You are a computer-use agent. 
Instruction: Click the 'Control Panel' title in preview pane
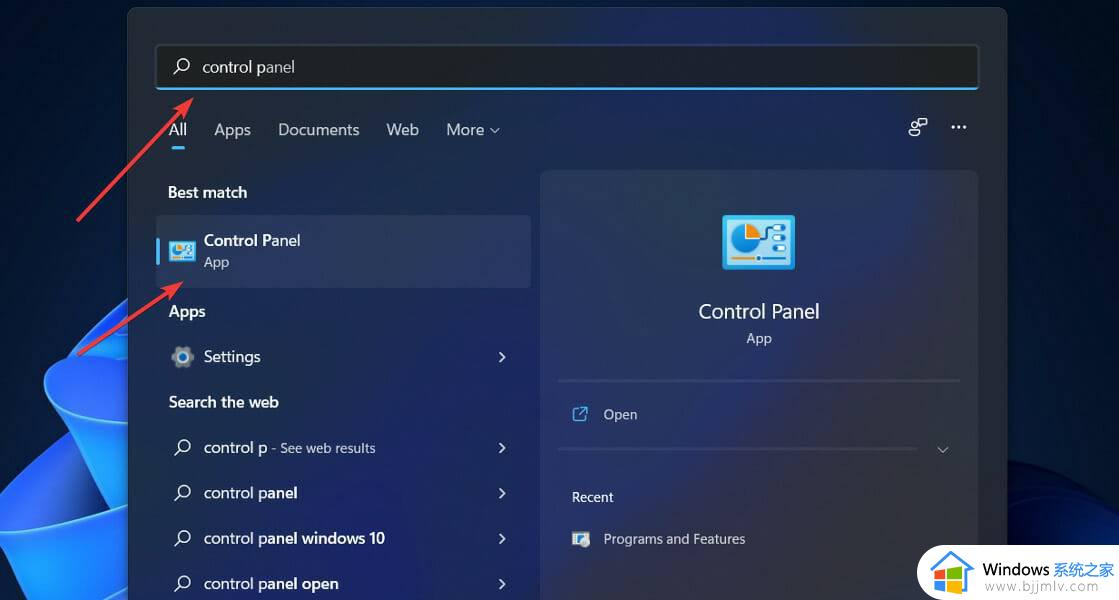[x=759, y=312]
